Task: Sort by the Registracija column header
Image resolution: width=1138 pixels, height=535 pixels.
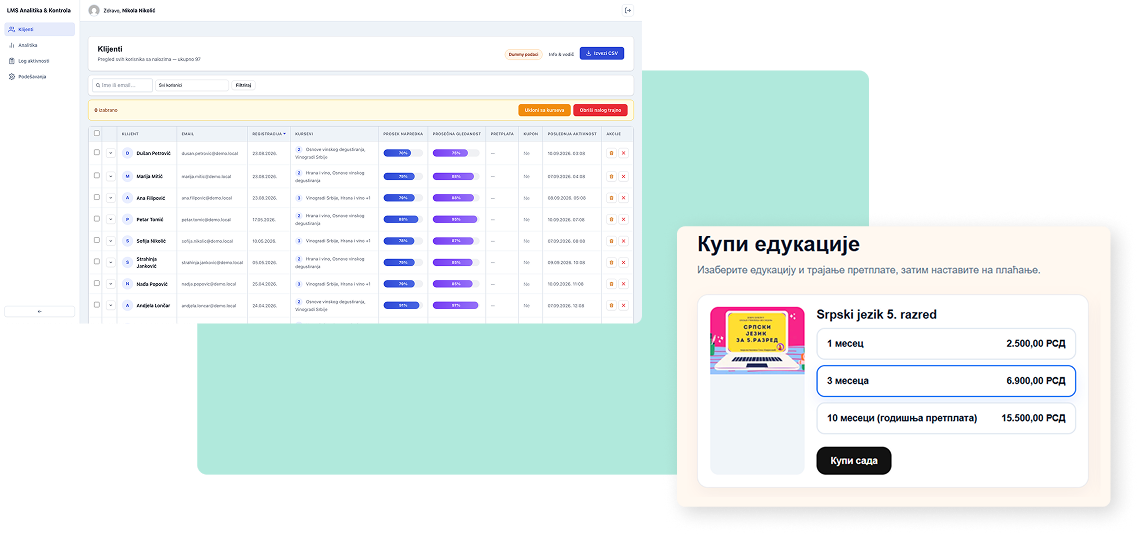Action: coord(269,134)
